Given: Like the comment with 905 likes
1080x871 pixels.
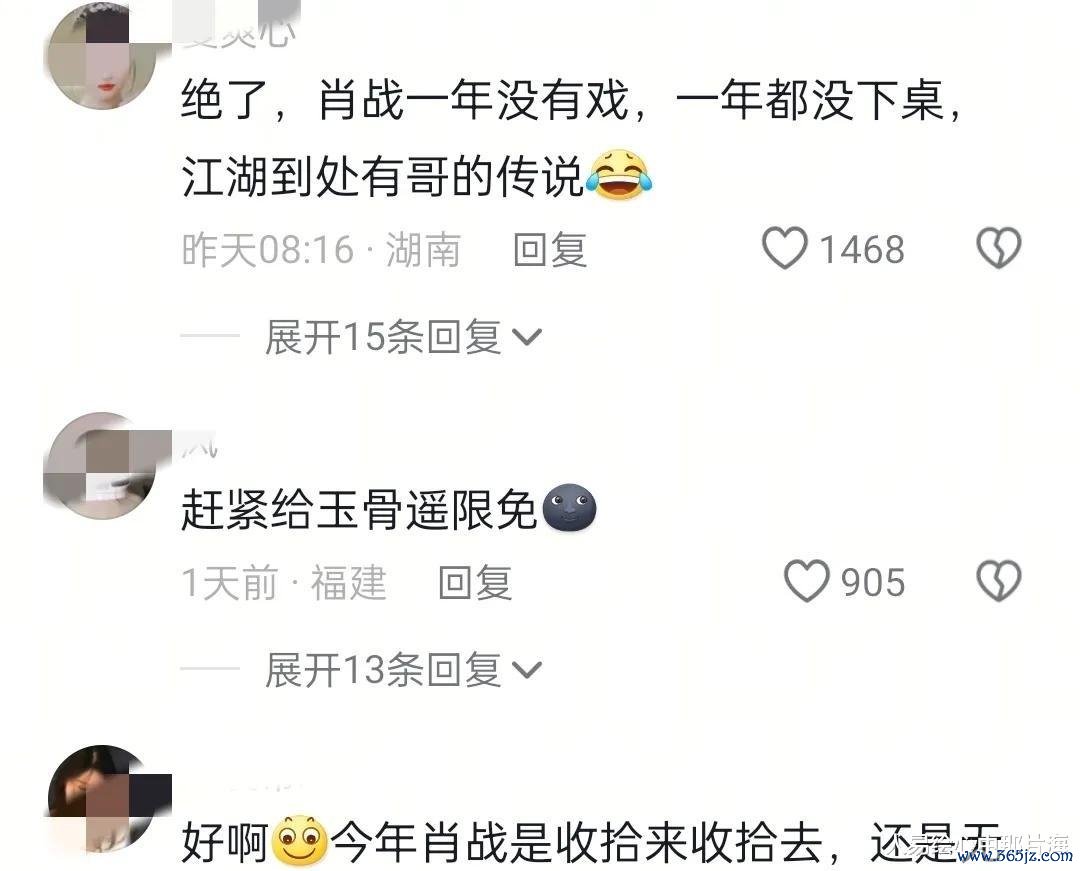Looking at the screenshot, I should 807,581.
